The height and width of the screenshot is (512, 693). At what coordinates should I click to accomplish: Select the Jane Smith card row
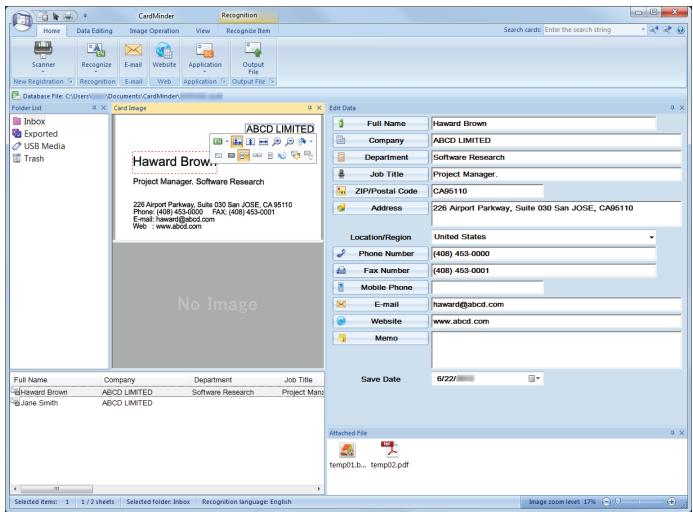[x=167, y=403]
